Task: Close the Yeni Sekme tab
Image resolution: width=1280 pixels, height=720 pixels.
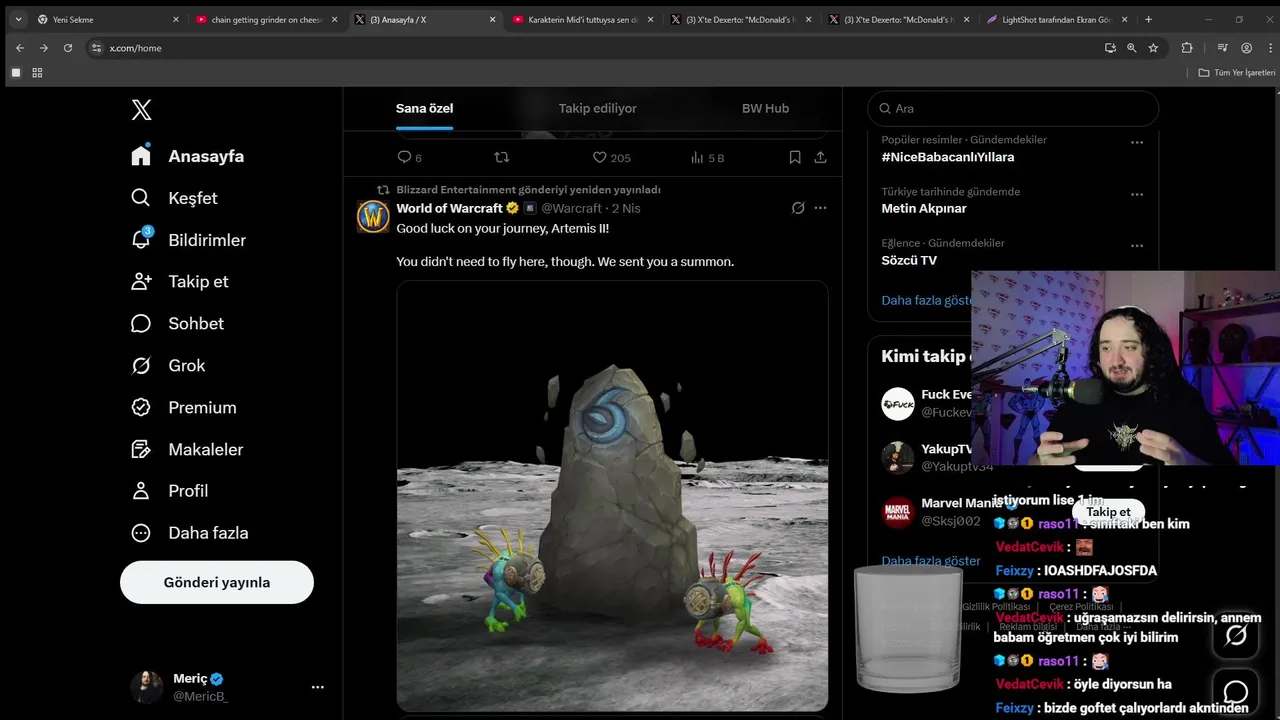Action: pos(176,19)
